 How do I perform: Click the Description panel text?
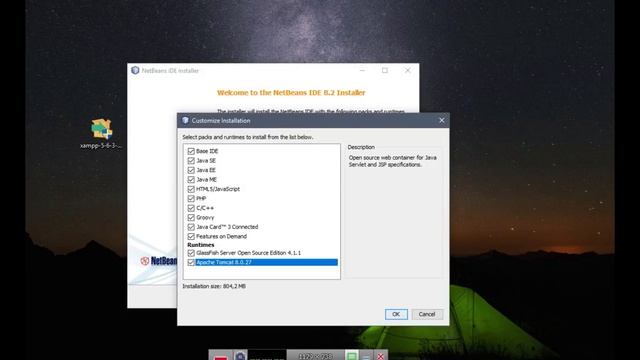click(392, 161)
